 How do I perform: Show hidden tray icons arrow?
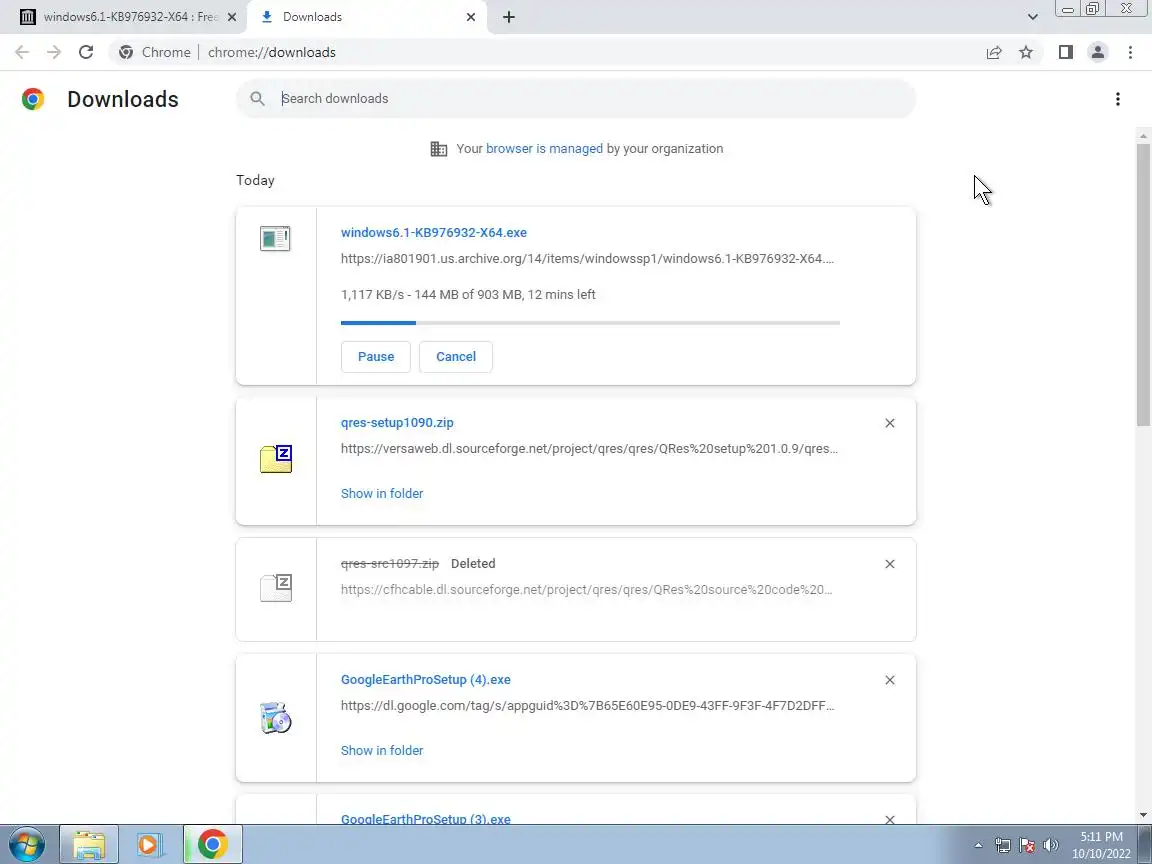(x=979, y=845)
